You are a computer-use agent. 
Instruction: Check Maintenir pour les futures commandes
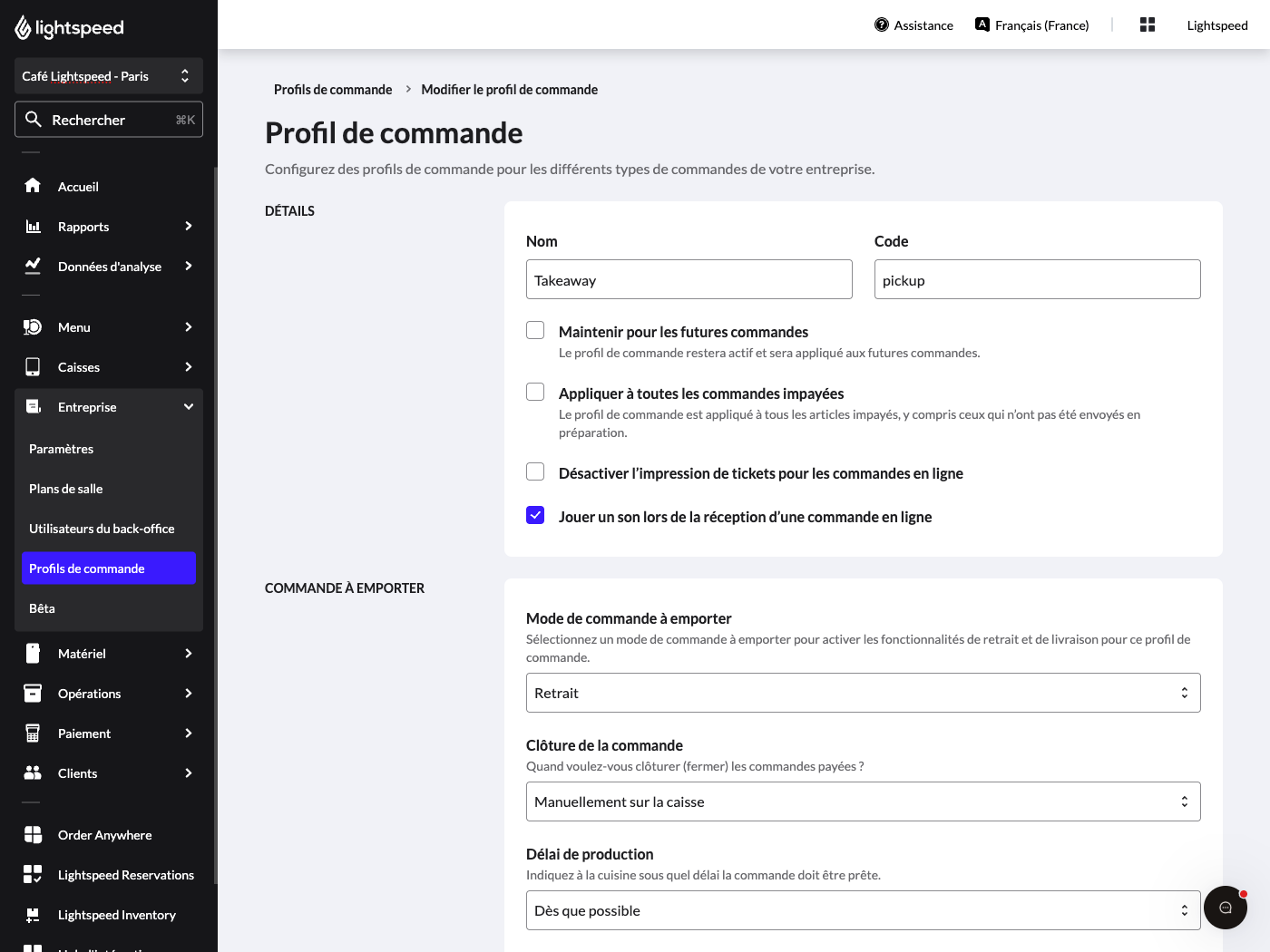pyautogui.click(x=535, y=330)
